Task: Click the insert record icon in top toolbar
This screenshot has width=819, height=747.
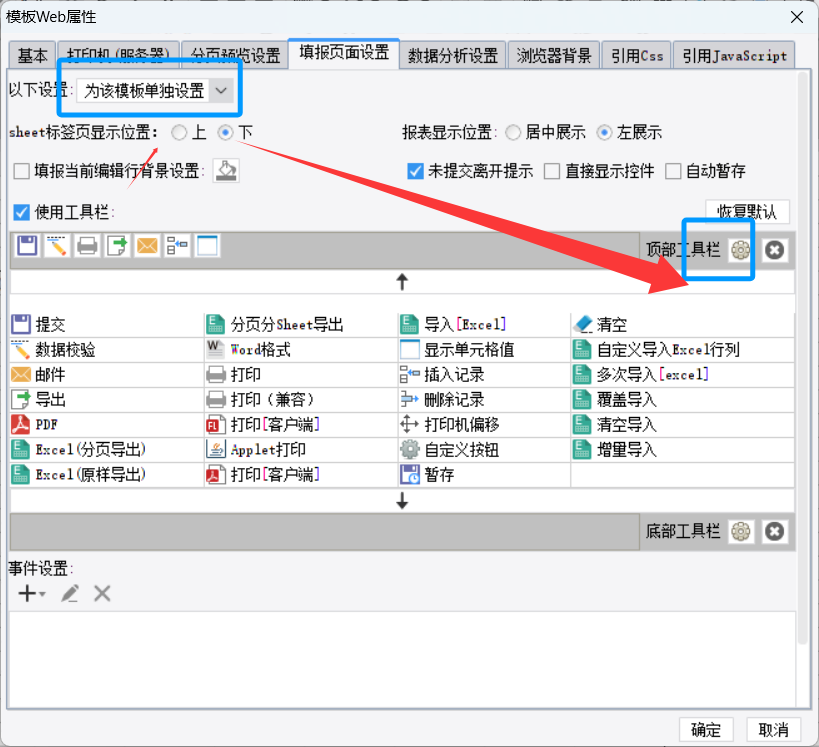Action: pyautogui.click(x=177, y=246)
